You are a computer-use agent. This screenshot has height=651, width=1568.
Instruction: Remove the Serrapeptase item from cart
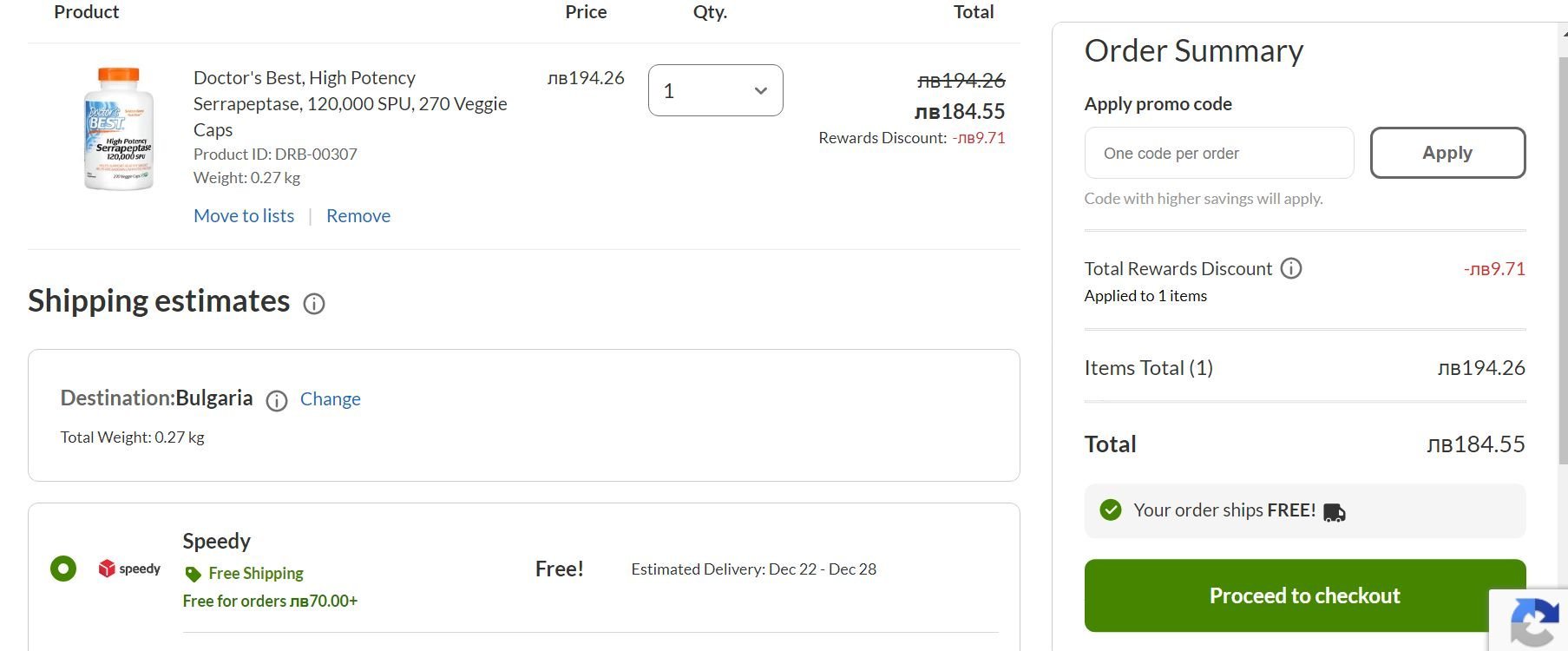pos(358,215)
